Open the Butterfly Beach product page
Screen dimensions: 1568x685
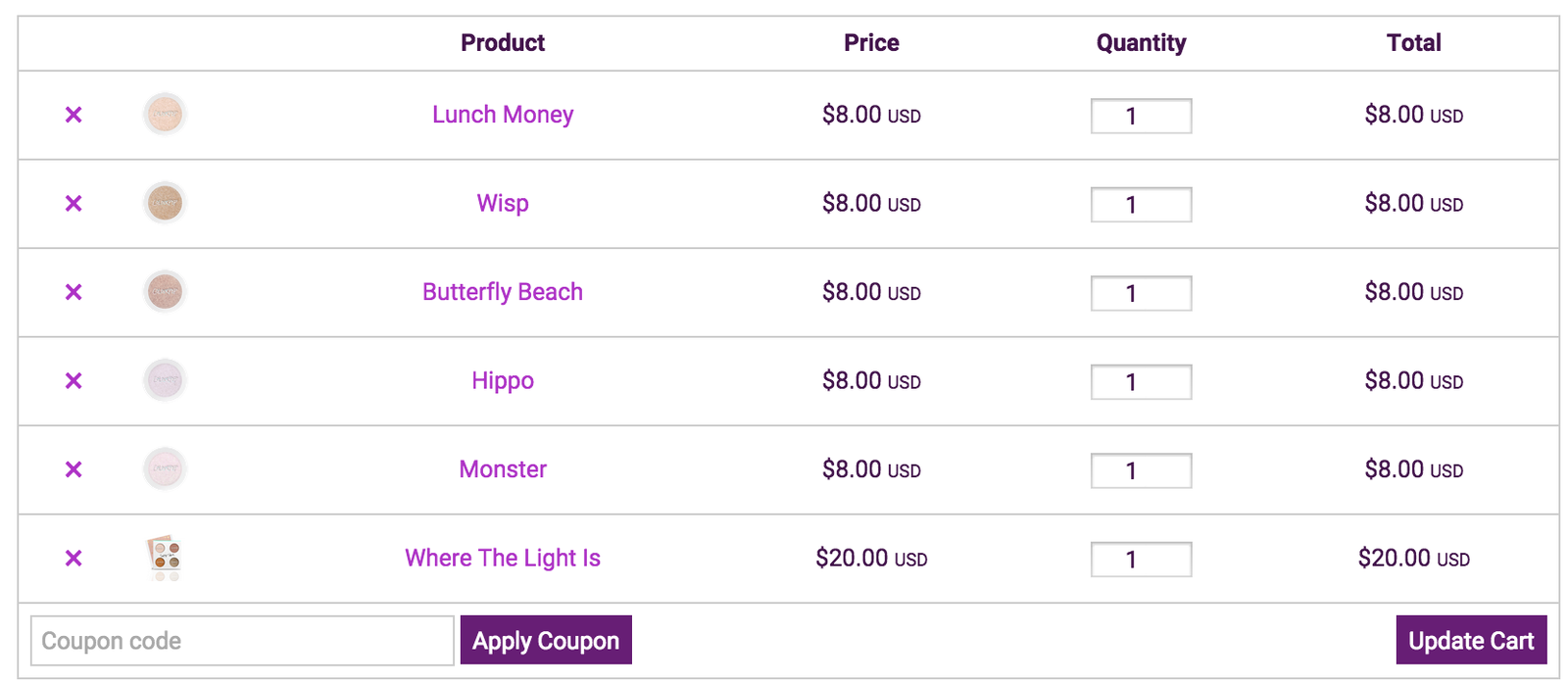coord(503,292)
